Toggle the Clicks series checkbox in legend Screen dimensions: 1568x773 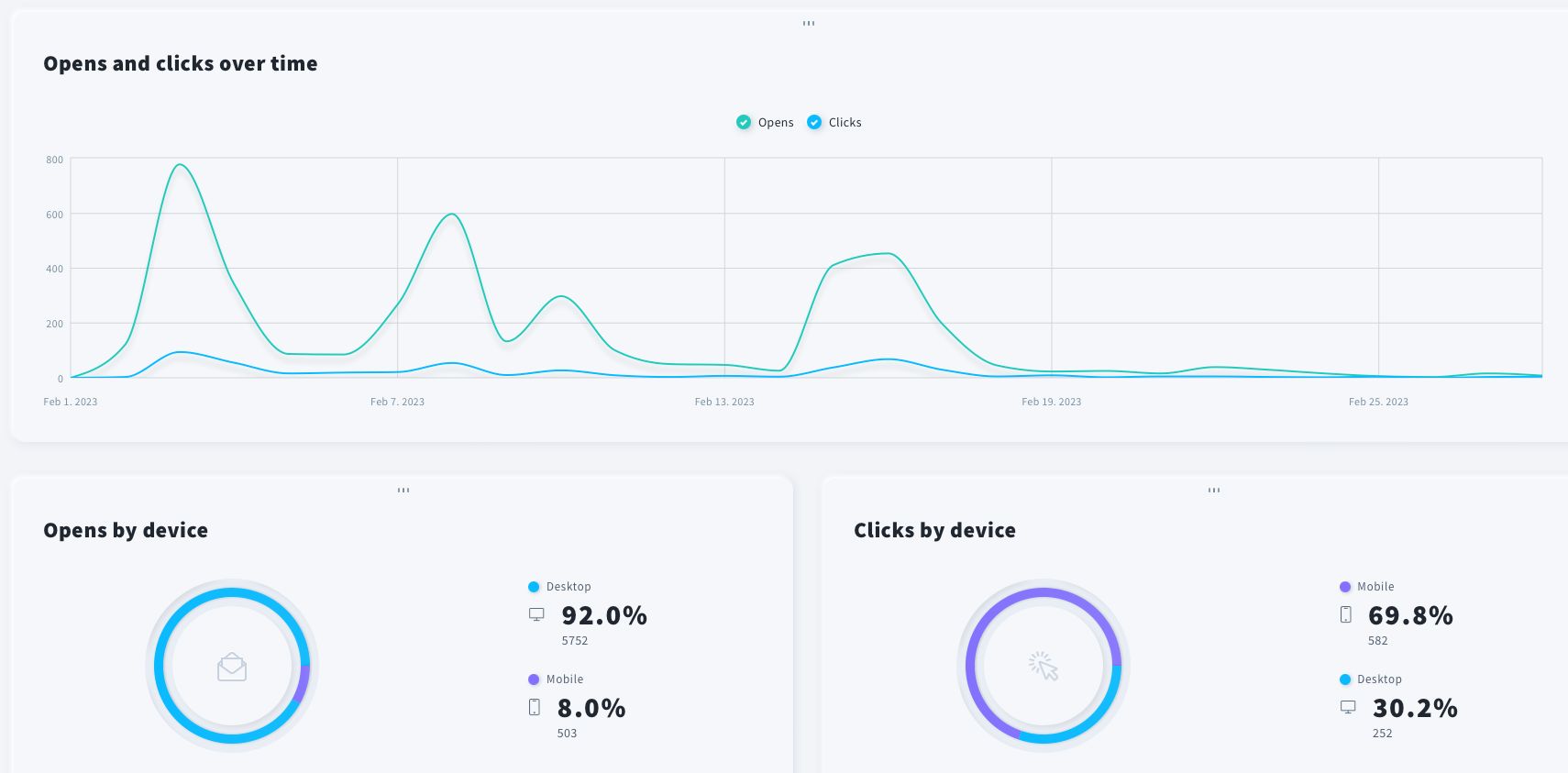click(814, 122)
